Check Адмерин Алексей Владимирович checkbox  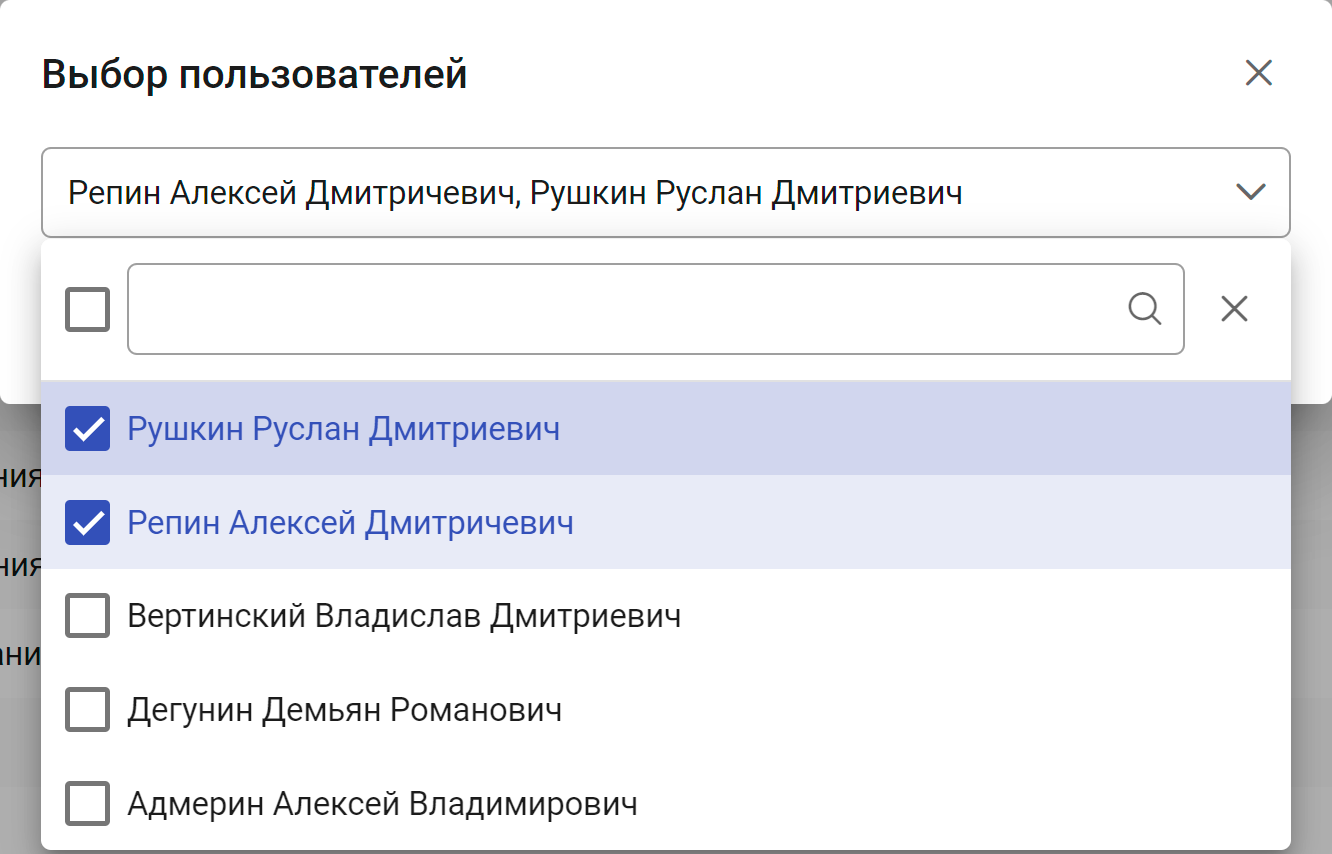click(87, 804)
